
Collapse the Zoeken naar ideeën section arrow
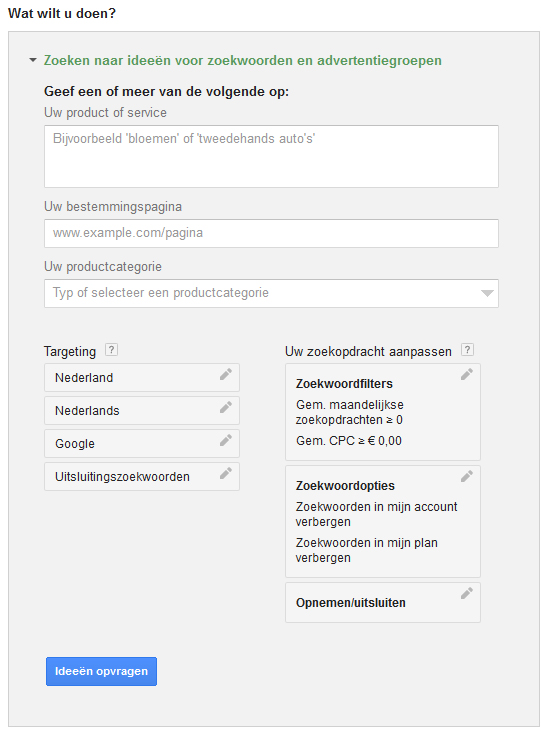click(33, 60)
